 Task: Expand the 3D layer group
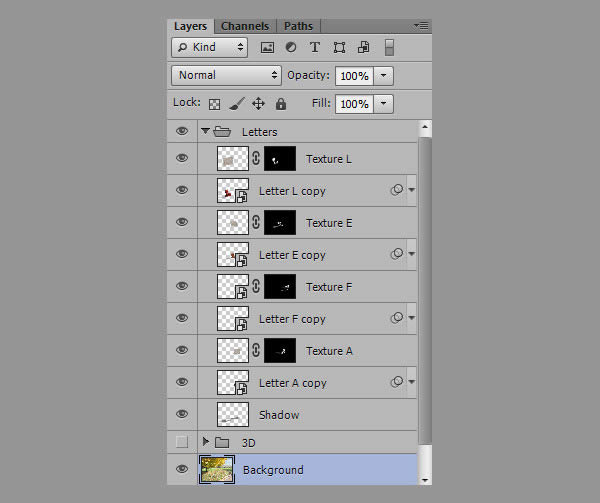pyautogui.click(x=206, y=442)
